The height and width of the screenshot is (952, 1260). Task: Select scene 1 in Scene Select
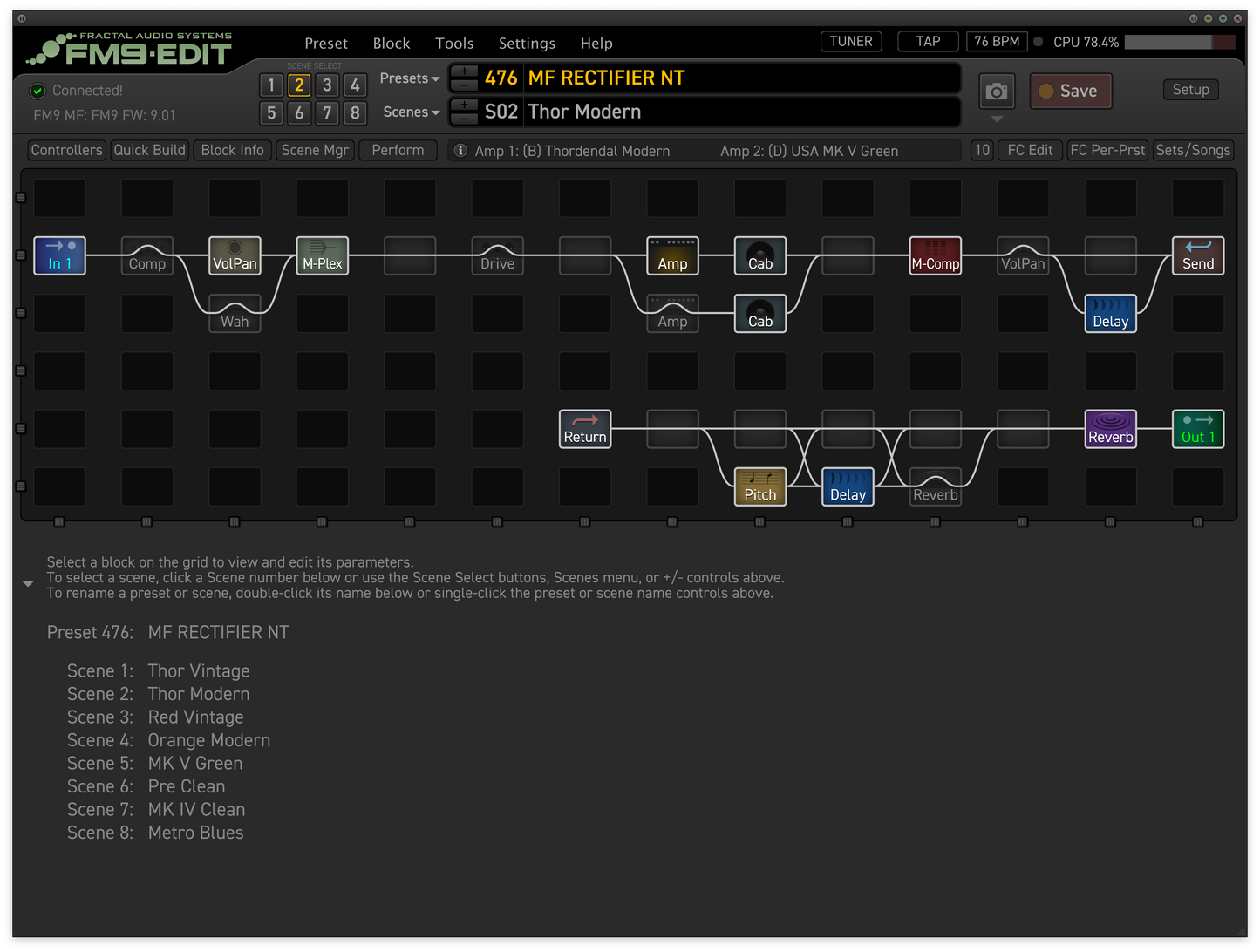tap(271, 85)
